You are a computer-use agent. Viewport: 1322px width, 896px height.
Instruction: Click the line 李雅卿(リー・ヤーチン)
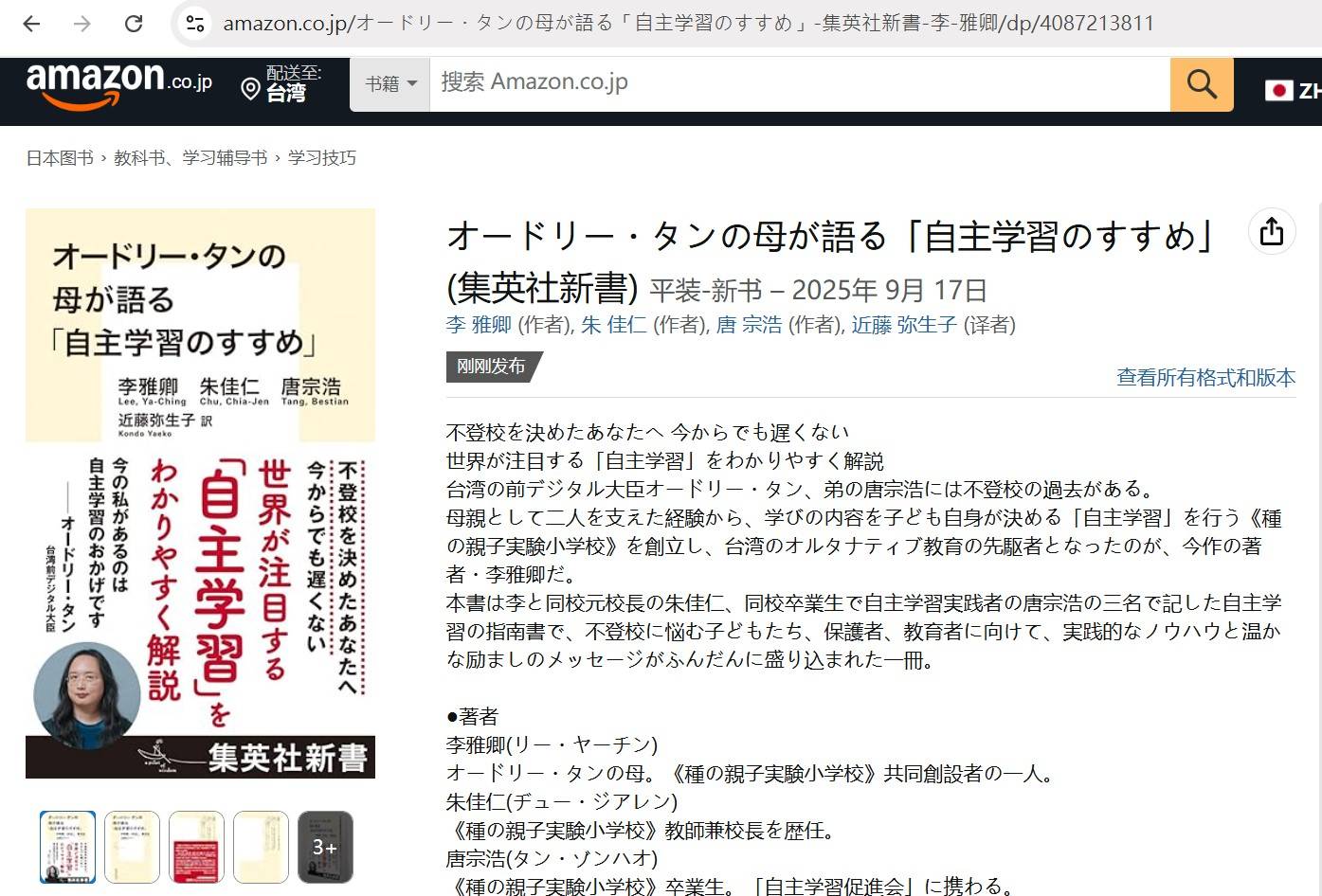(552, 745)
